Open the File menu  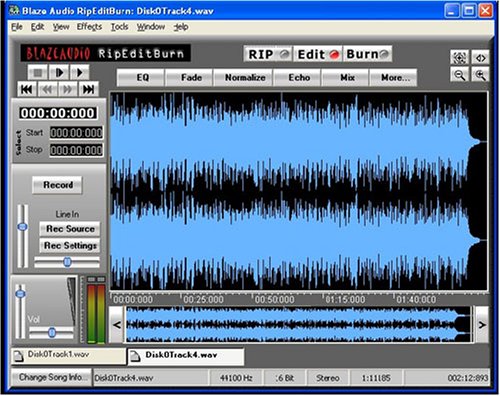tap(17, 27)
